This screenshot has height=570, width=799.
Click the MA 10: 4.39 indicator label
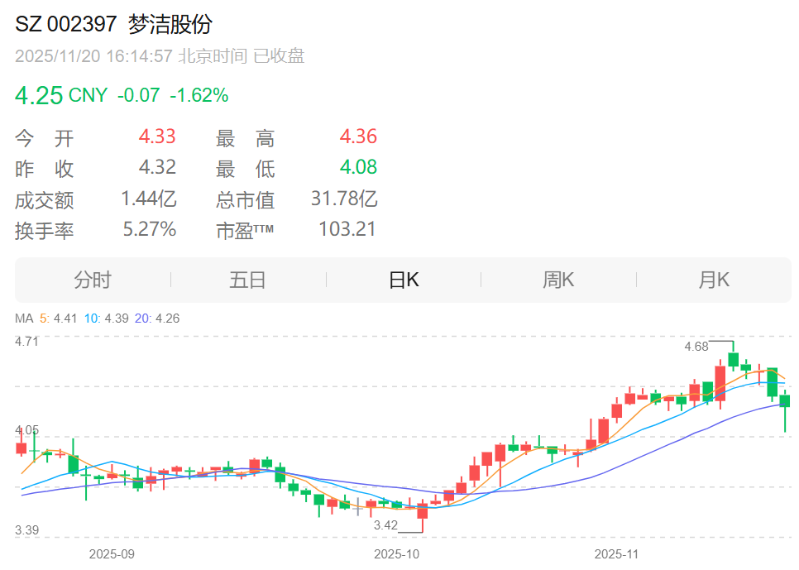pos(106,318)
